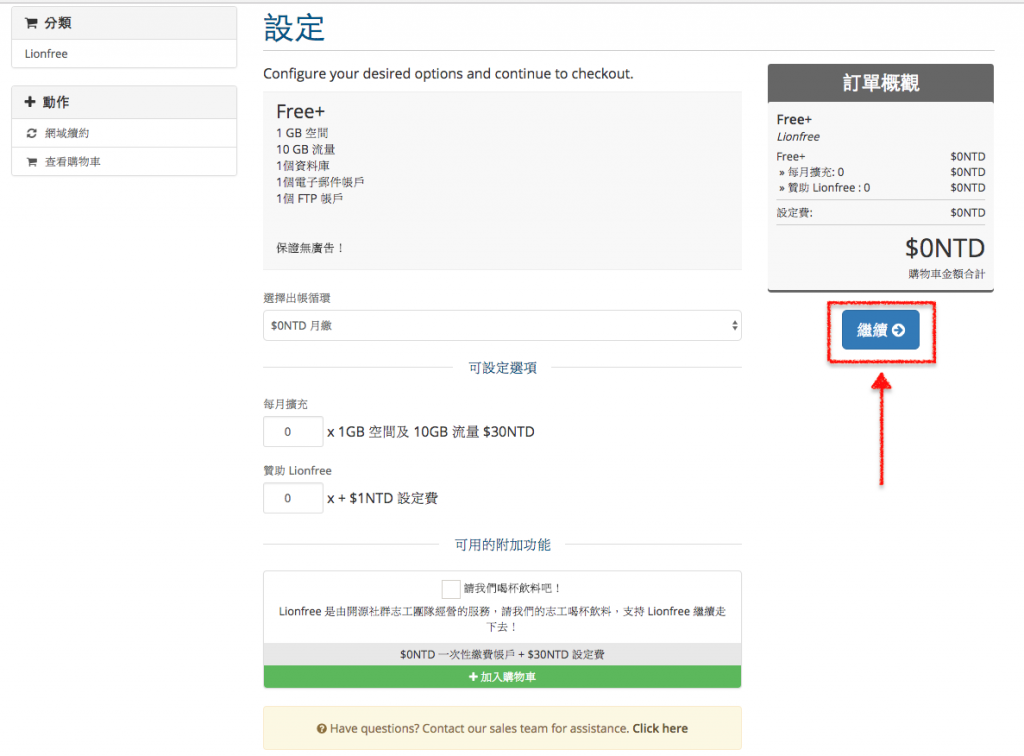Viewport: 1024px width, 756px height.
Task: Click the $0NTD 一次性繳費帳戶 pricing line
Action: pos(502,654)
